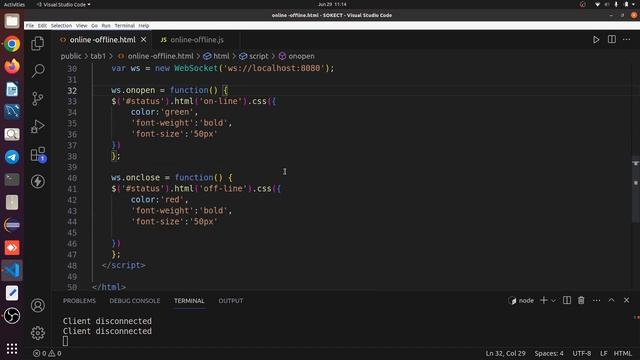Switch to the PROBLEMS panel tab
This screenshot has height=360, width=640.
(x=79, y=301)
